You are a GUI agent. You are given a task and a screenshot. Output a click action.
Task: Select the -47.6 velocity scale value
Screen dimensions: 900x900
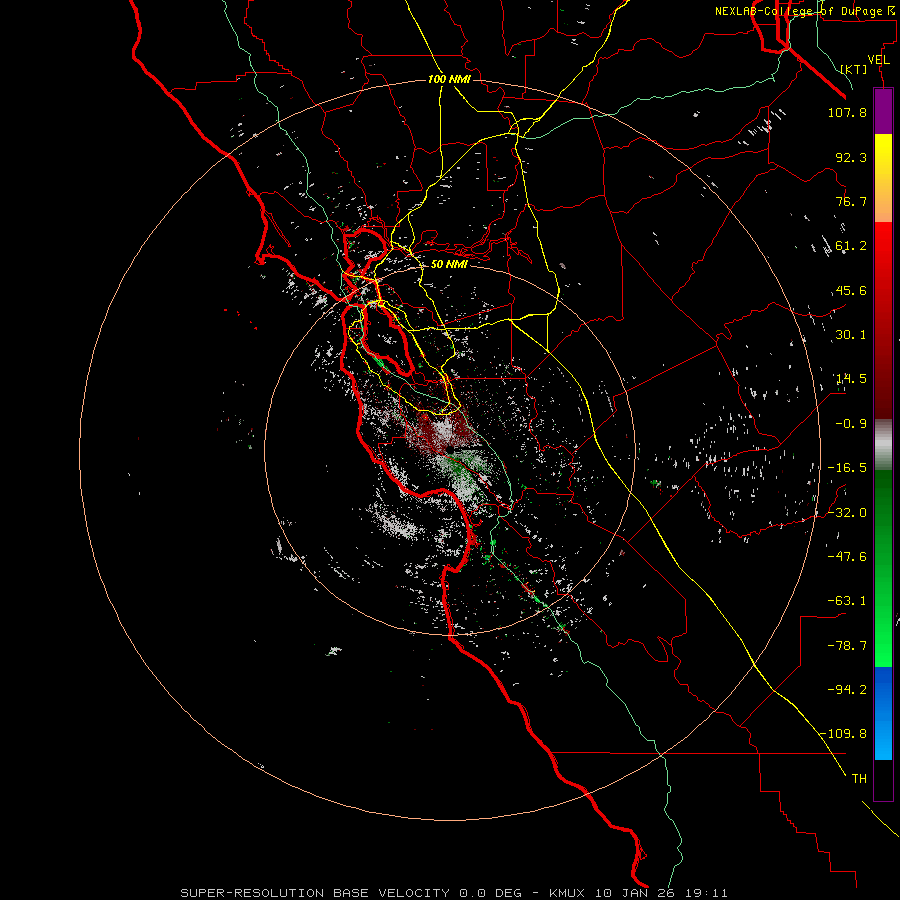pos(847,557)
